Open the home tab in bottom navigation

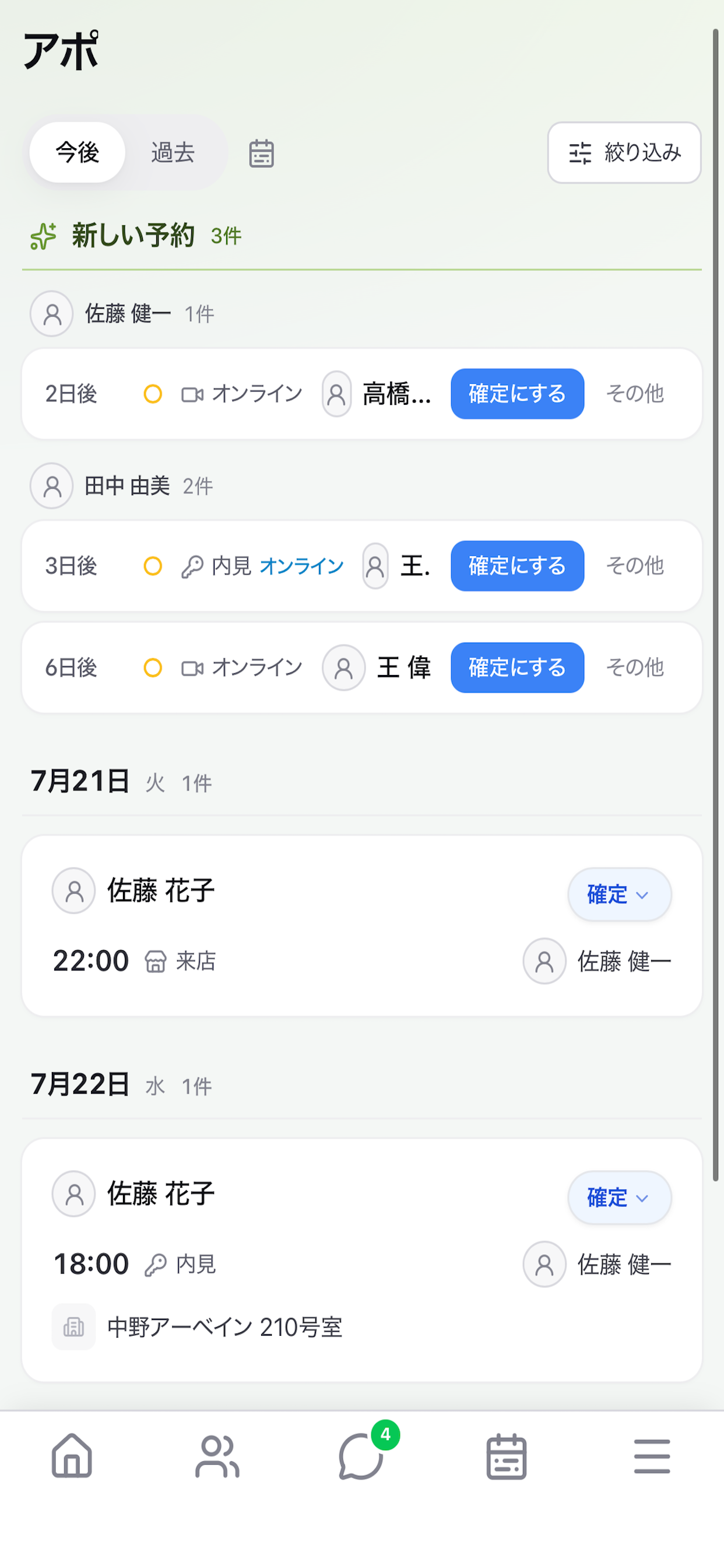click(72, 1455)
